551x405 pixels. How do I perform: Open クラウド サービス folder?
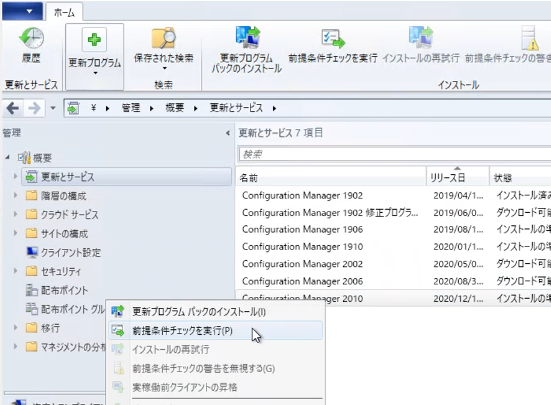pyautogui.click(x=62, y=214)
